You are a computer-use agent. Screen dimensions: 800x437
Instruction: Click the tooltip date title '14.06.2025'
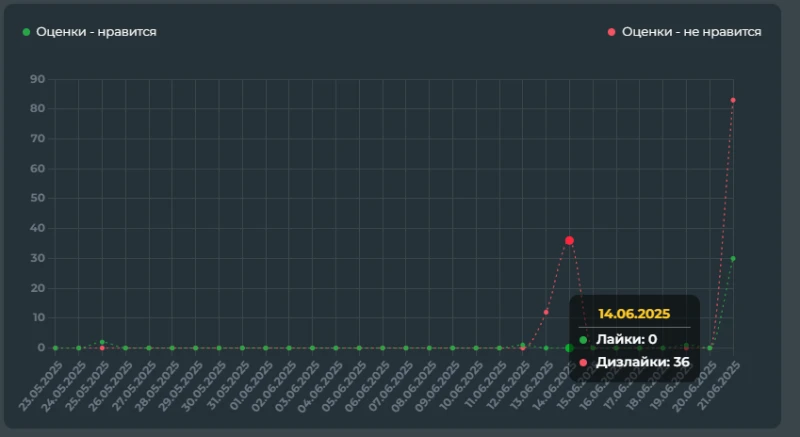tap(634, 314)
